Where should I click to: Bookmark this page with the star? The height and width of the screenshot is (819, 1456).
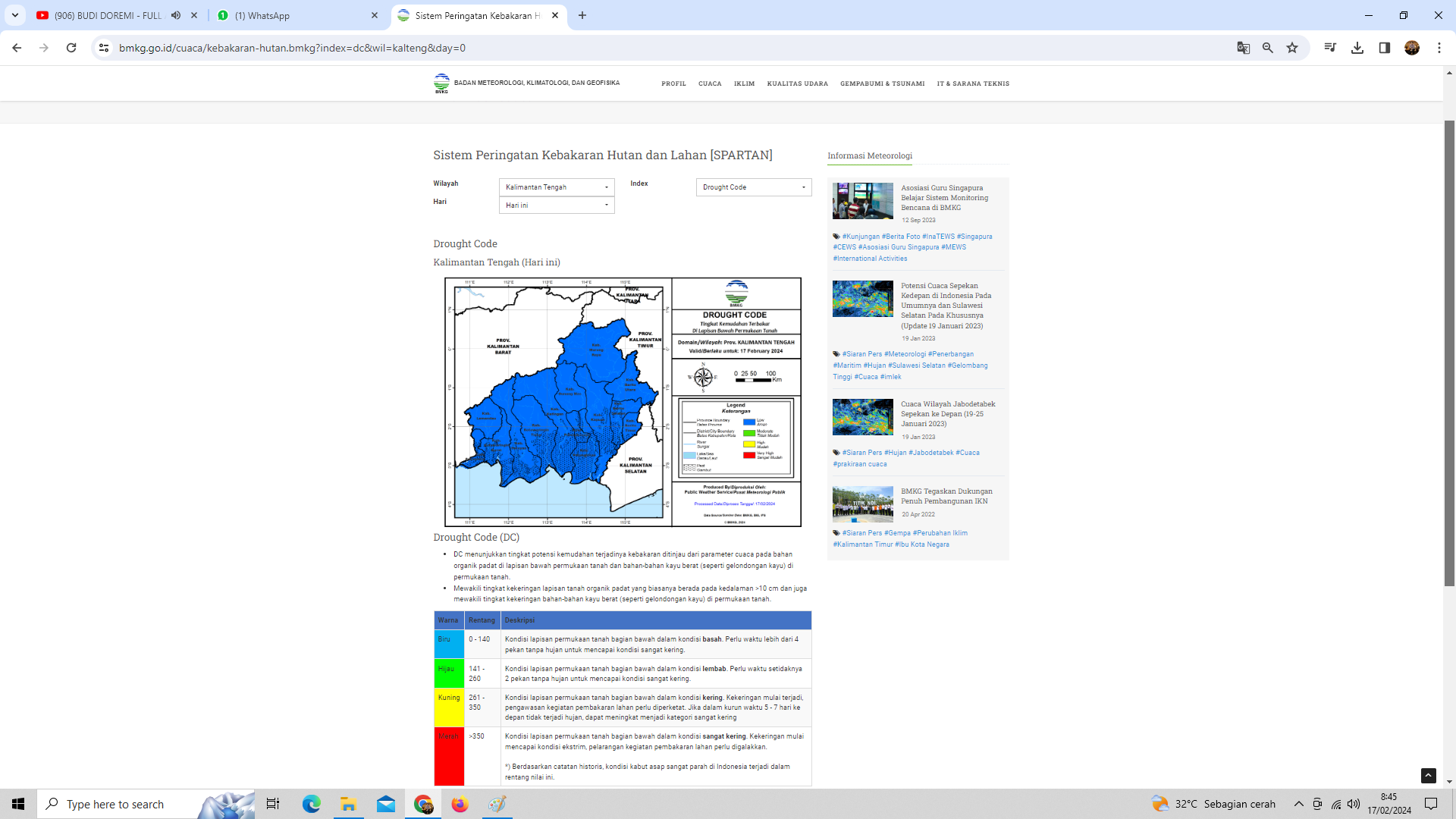tap(1292, 48)
